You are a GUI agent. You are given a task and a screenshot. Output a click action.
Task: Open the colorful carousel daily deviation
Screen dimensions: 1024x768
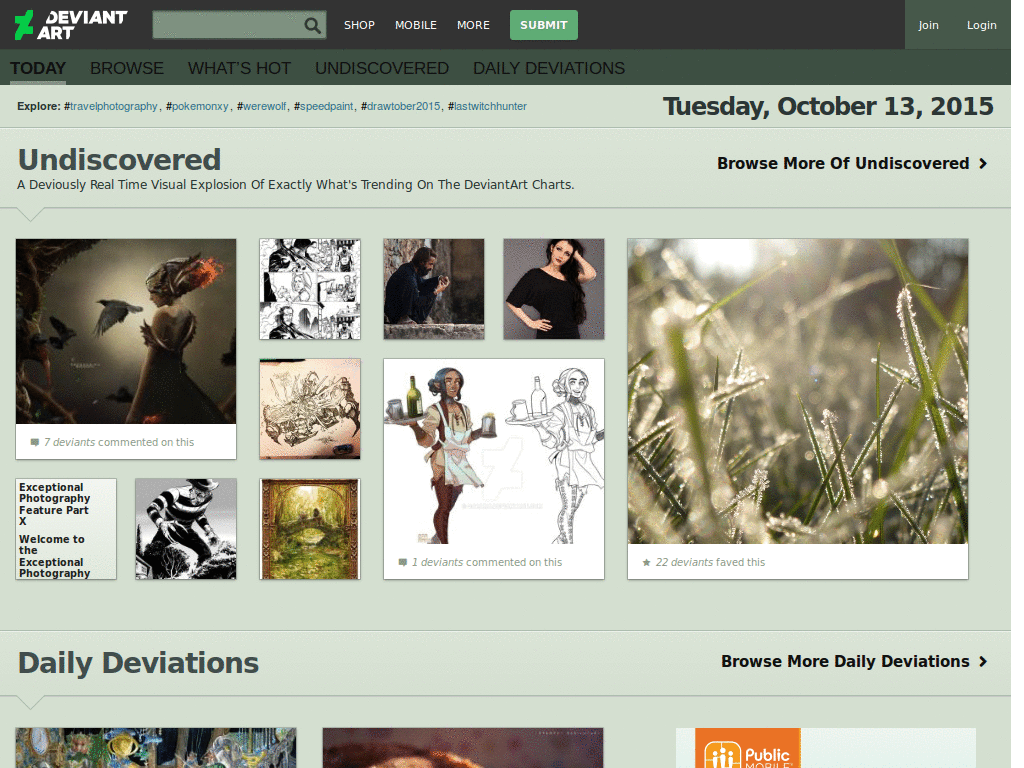(x=155, y=748)
